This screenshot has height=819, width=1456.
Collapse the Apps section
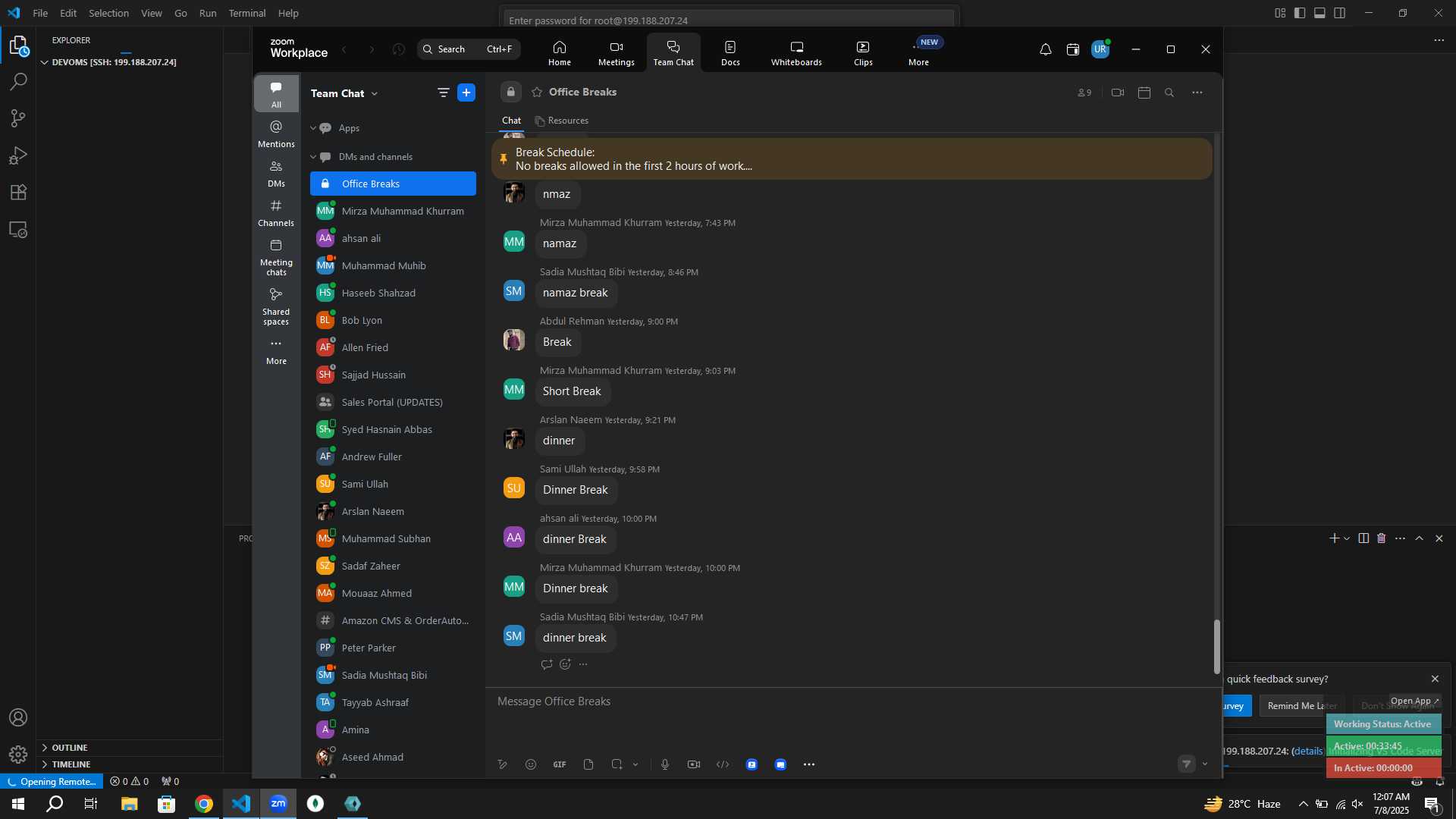point(312,128)
